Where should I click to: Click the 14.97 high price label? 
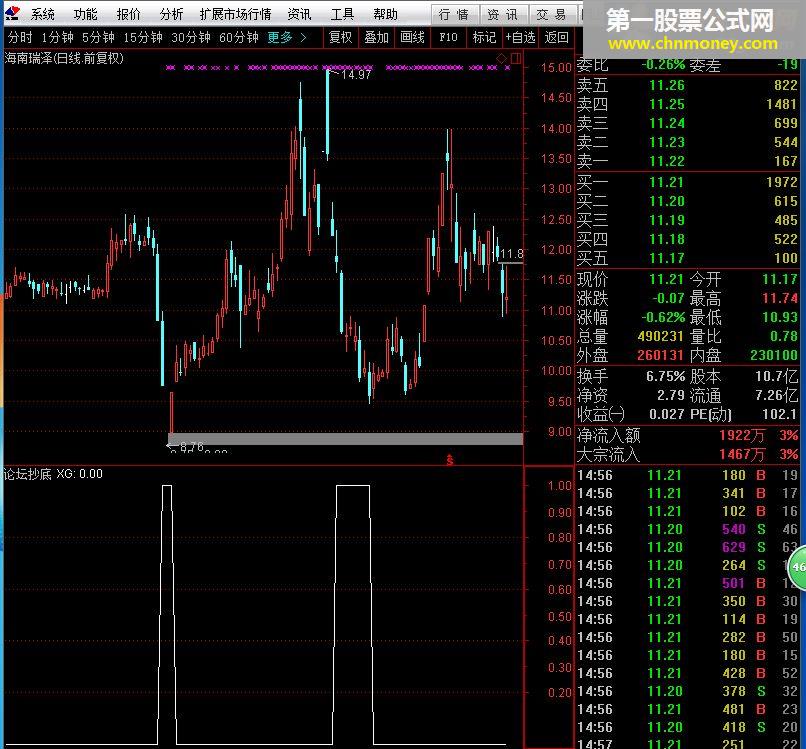[356, 75]
